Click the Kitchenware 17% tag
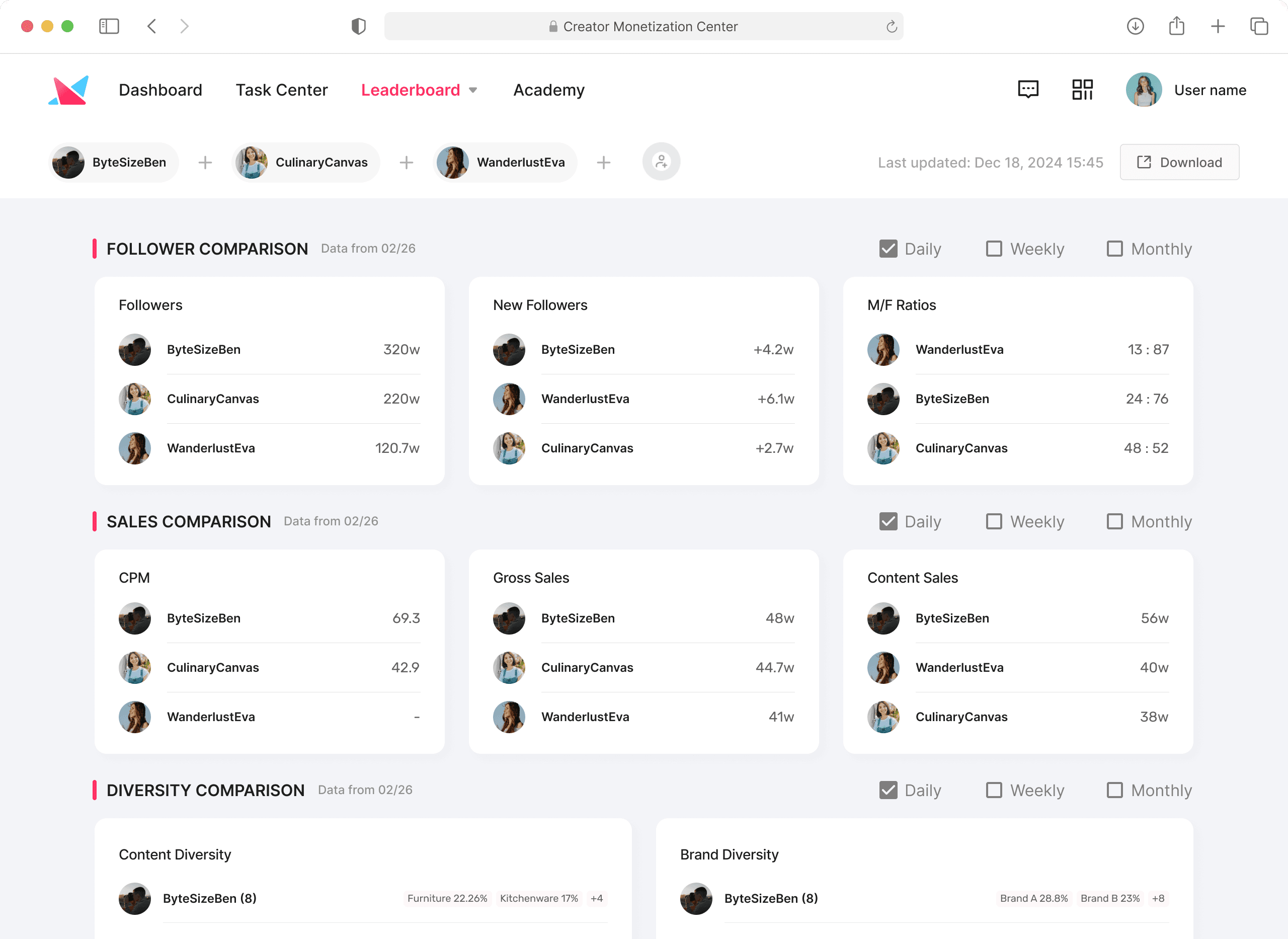The width and height of the screenshot is (1288, 939). [x=539, y=899]
